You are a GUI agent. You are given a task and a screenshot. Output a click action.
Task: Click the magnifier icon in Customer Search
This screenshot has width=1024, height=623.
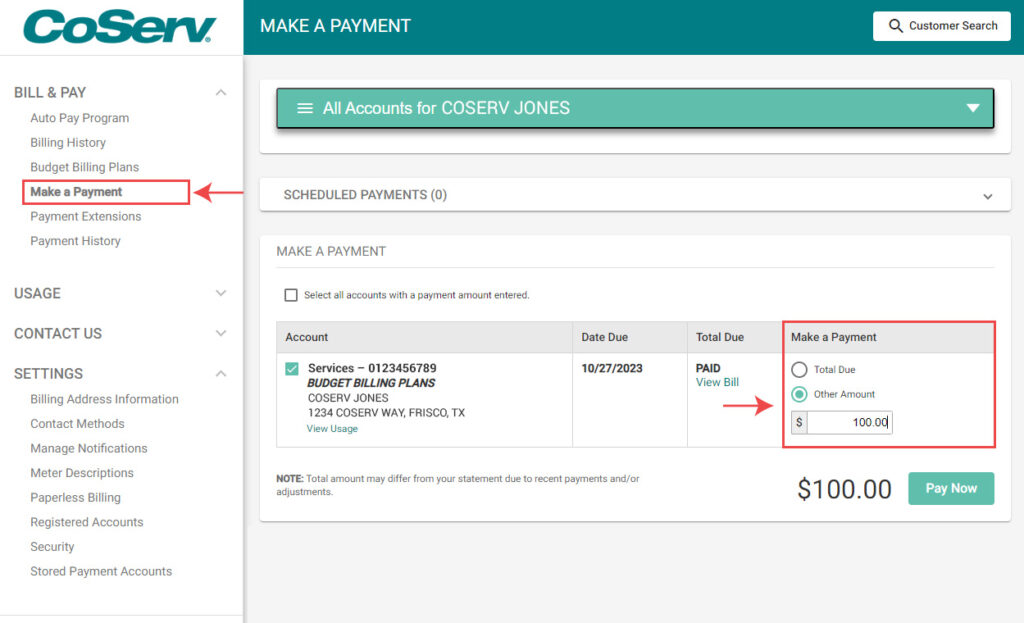[x=895, y=26]
